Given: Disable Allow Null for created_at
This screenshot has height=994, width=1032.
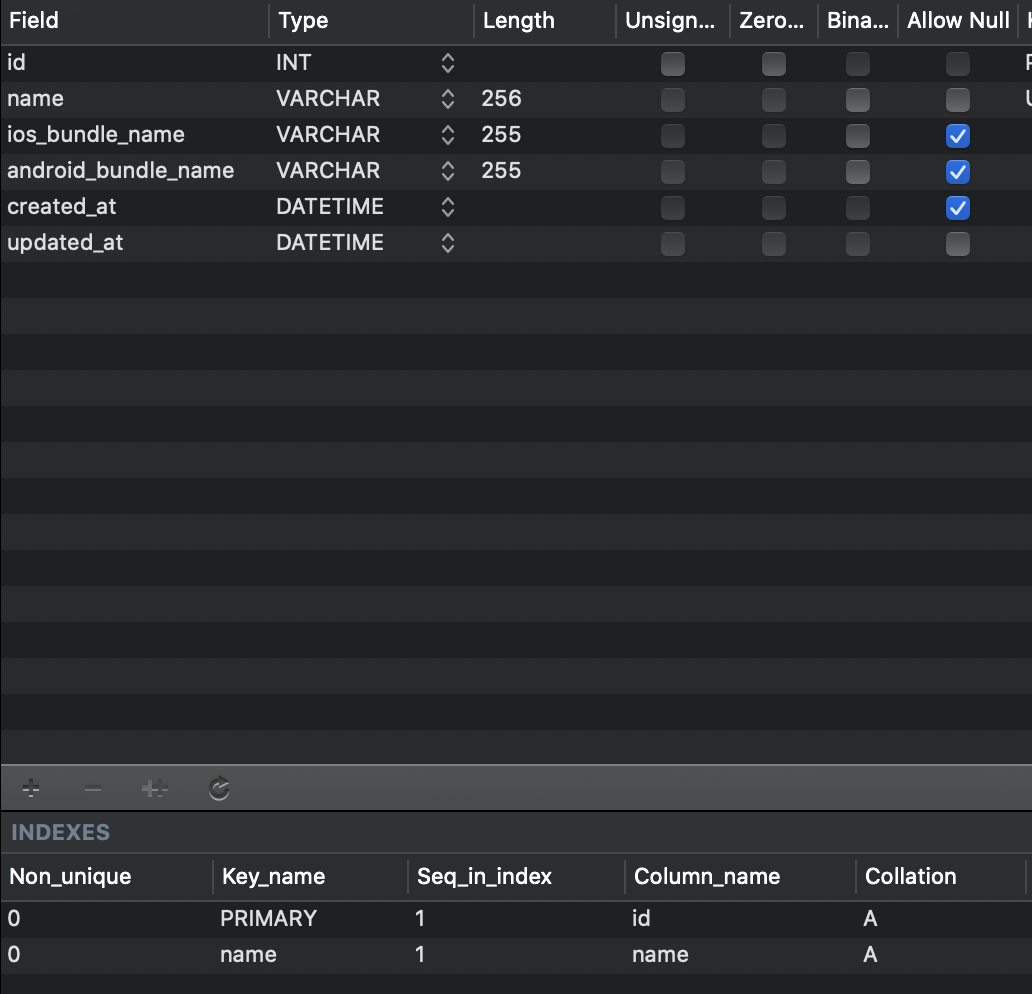Looking at the screenshot, I should [958, 208].
